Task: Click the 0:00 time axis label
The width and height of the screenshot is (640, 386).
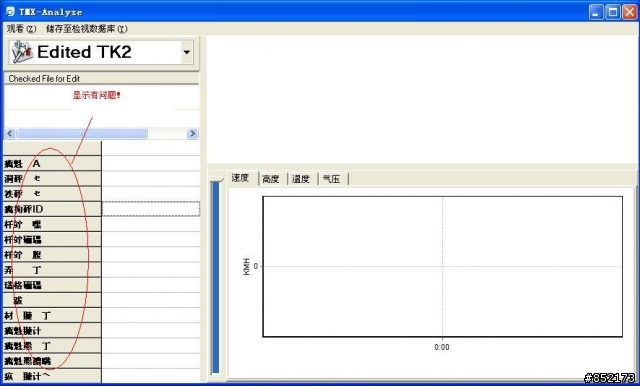Action: 442,347
